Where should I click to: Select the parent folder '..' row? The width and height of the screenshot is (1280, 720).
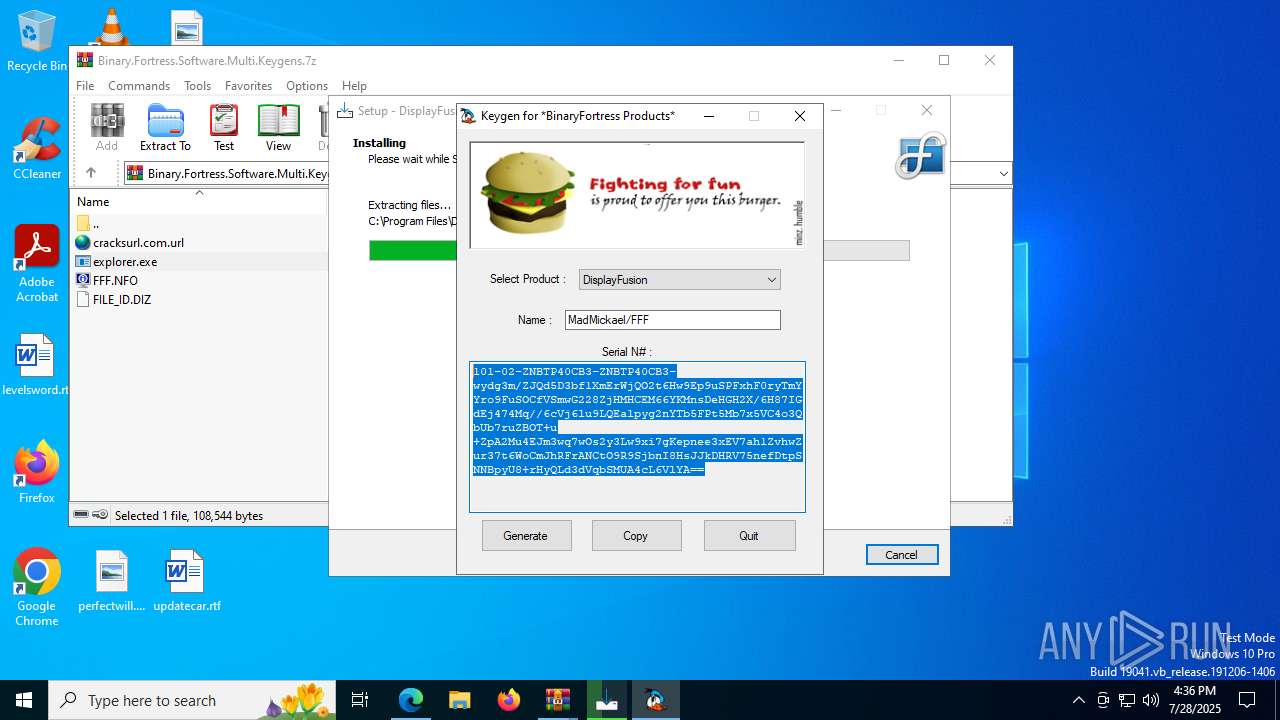(x=96, y=224)
